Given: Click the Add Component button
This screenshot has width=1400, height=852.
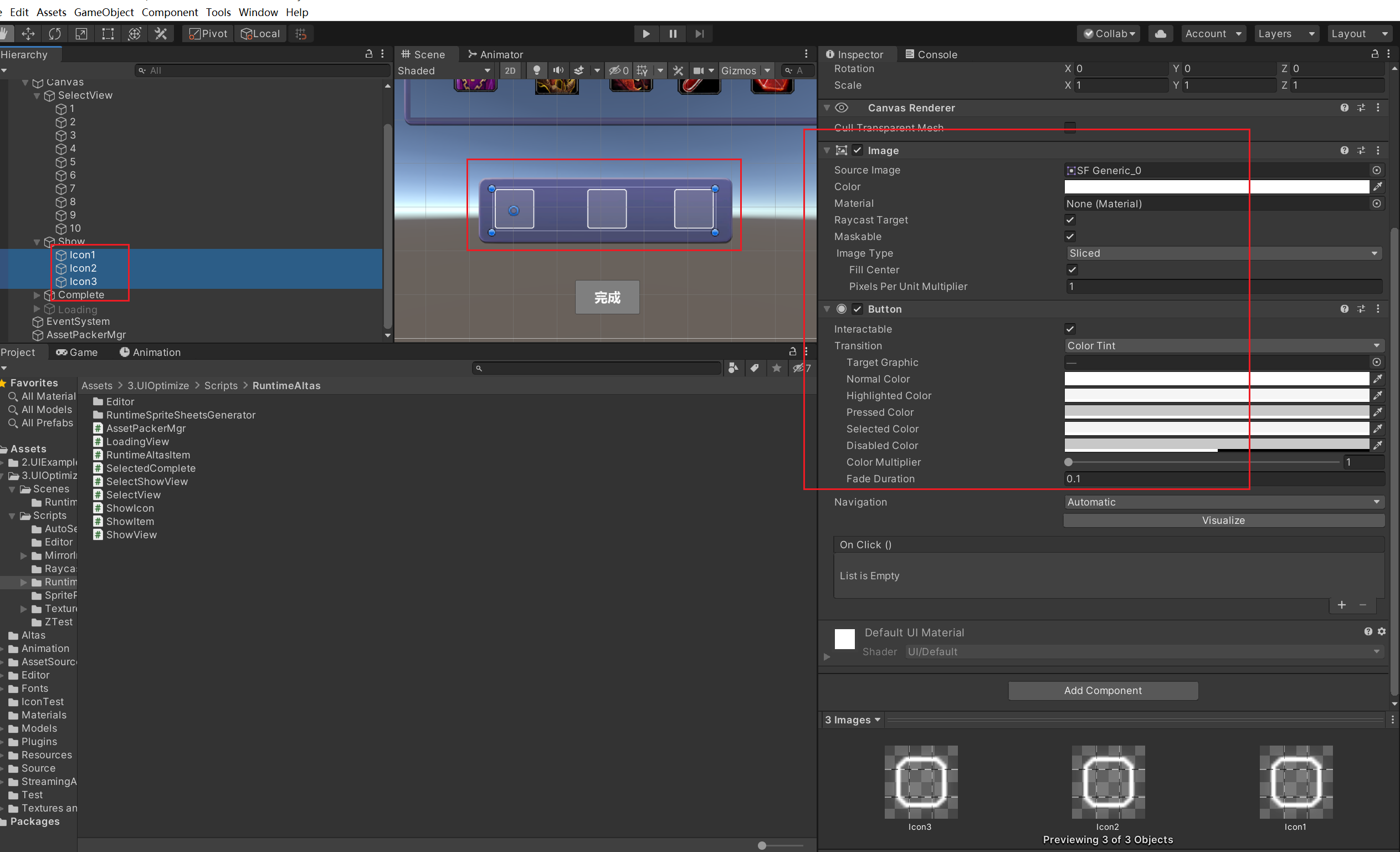Looking at the screenshot, I should [x=1103, y=691].
